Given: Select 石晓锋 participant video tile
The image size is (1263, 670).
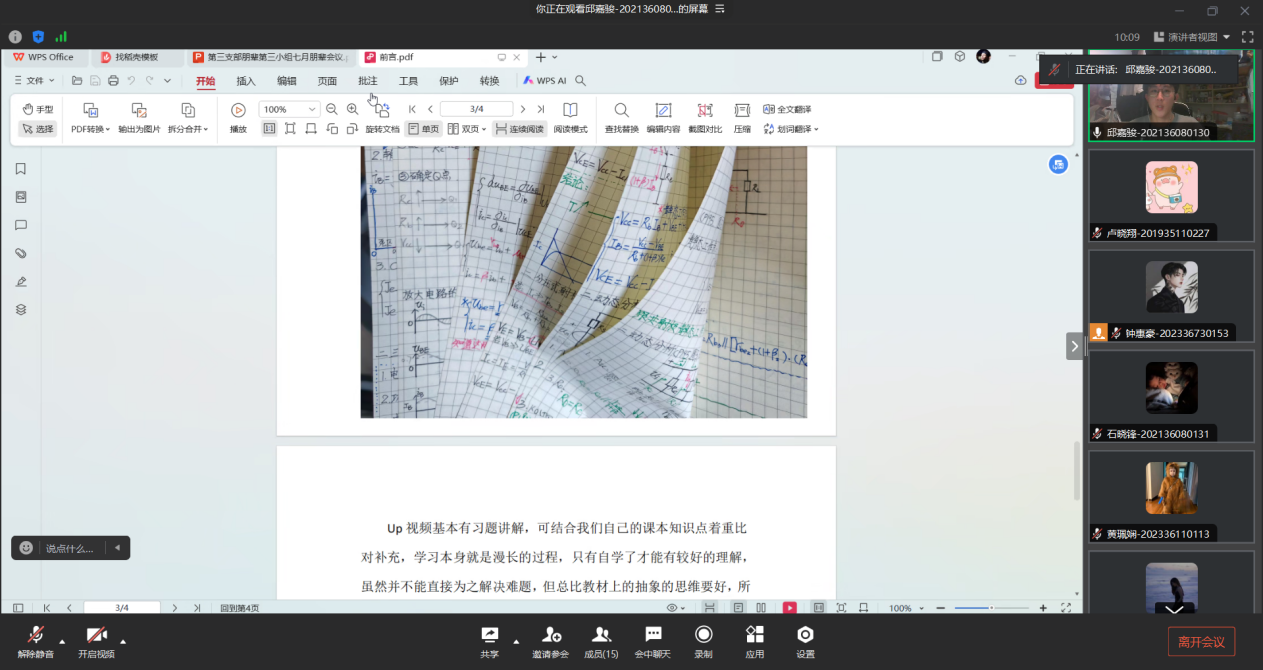Looking at the screenshot, I should pos(1171,395).
